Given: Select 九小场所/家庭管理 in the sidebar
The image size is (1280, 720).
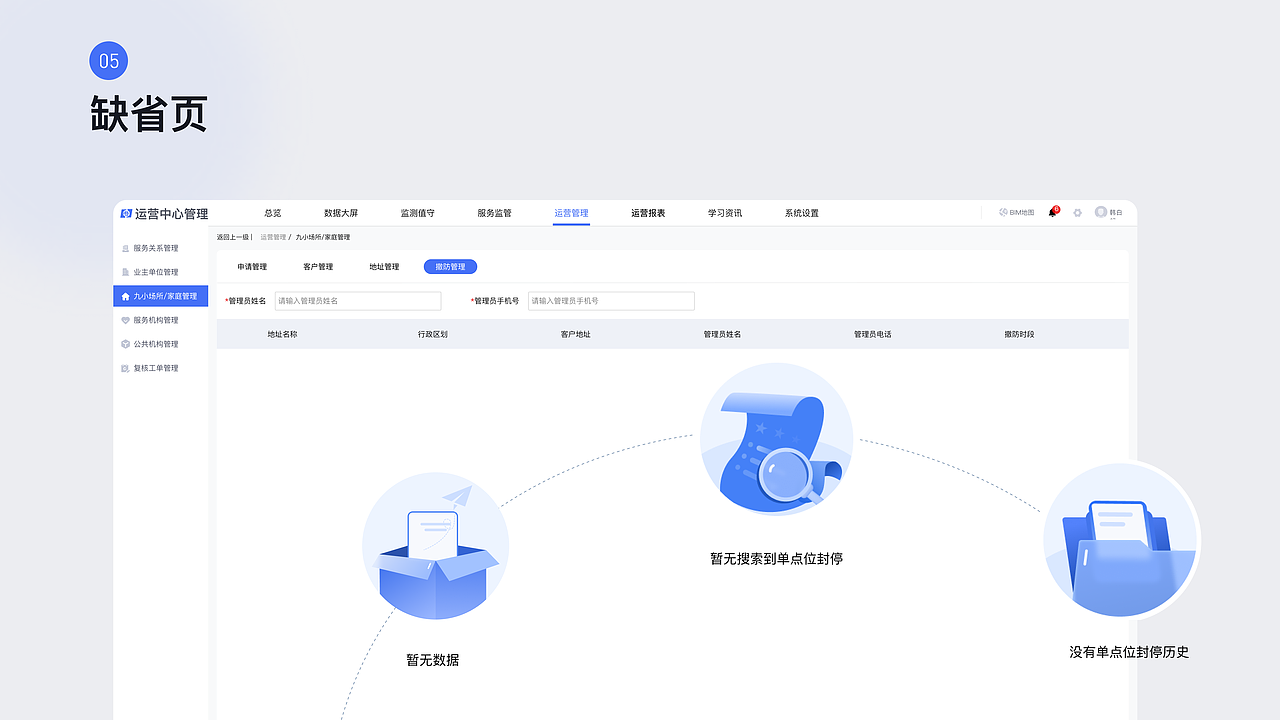Looking at the screenshot, I should point(160,296).
